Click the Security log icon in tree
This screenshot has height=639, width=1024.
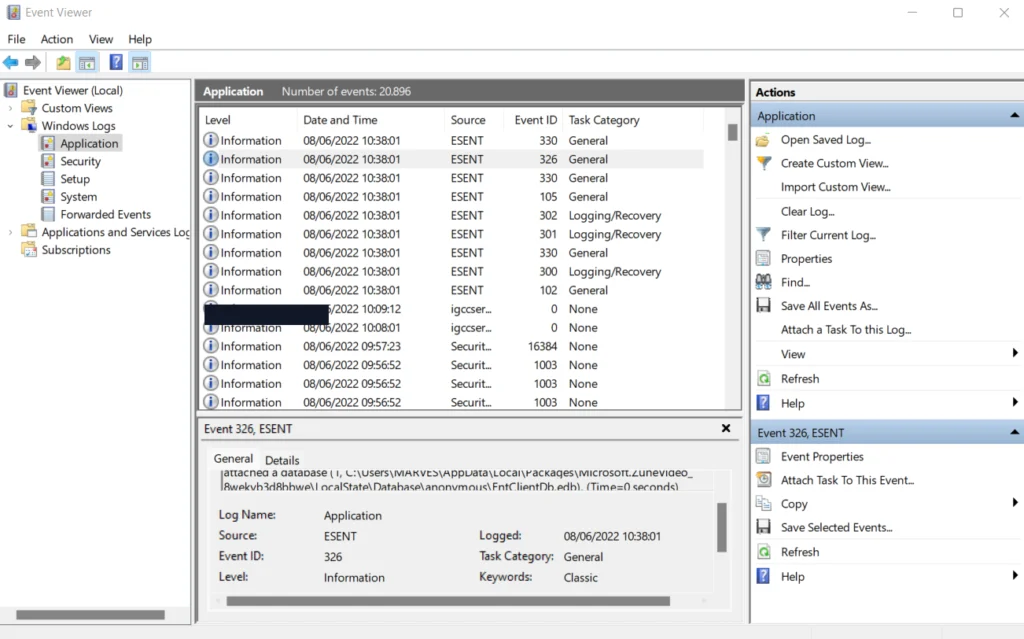(x=48, y=161)
